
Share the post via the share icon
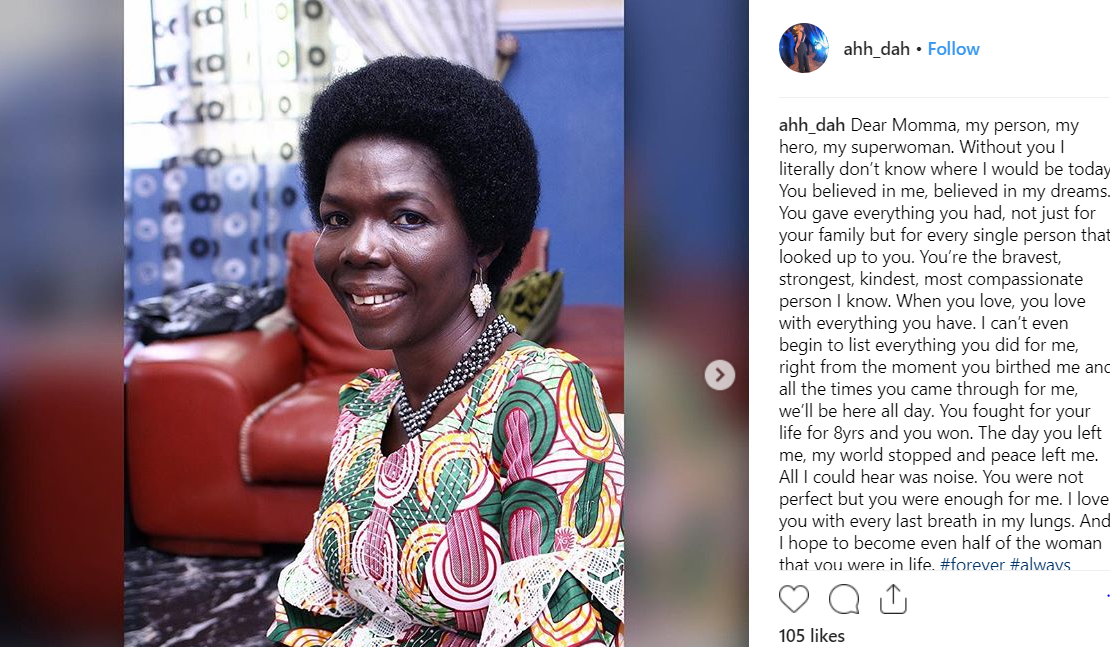click(893, 599)
